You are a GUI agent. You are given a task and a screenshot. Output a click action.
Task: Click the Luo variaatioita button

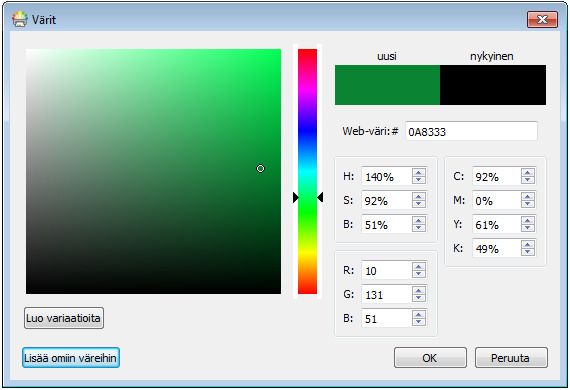coord(64,318)
